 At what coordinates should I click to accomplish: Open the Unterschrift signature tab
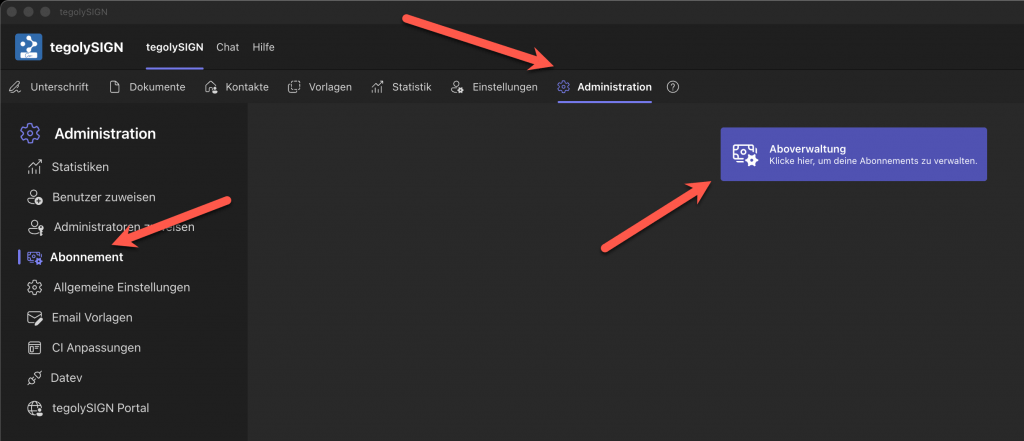click(49, 87)
